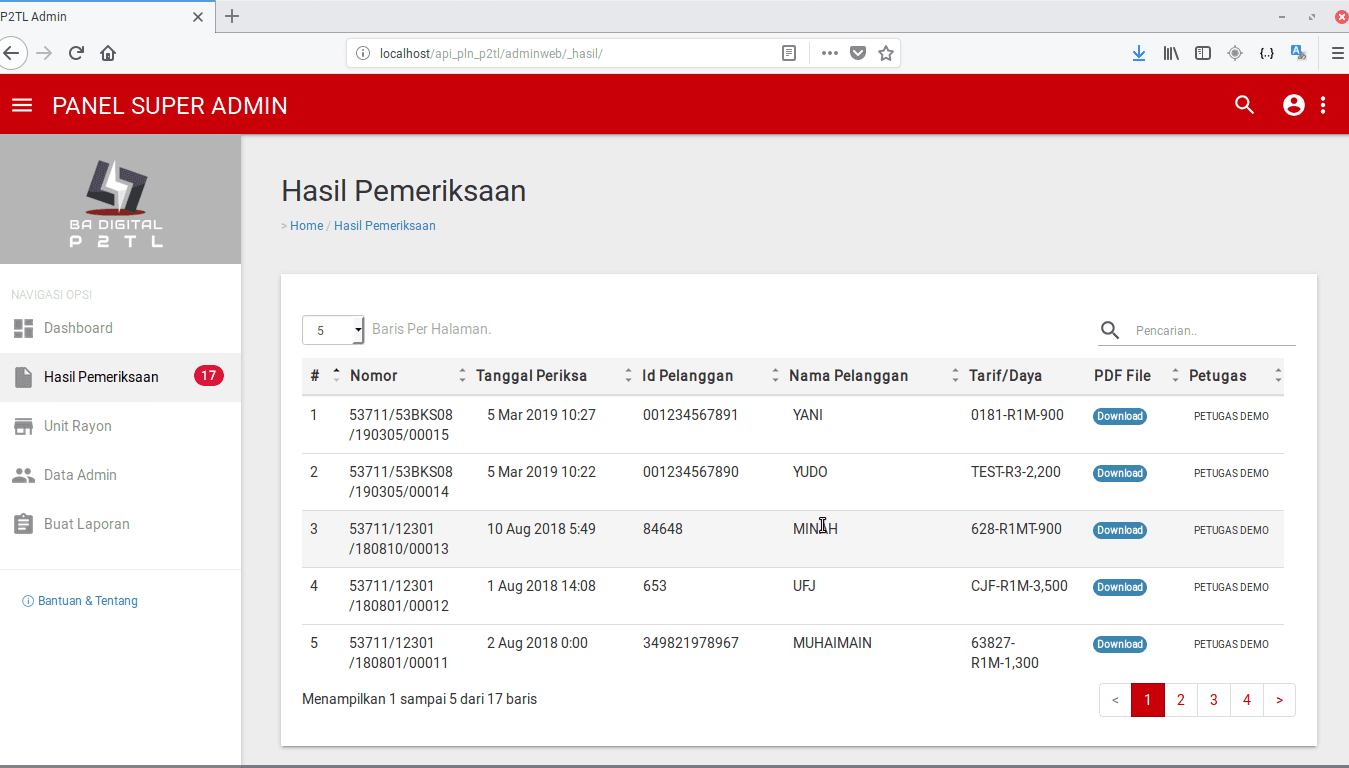Click PETUGAS DEMO in YANI row
The height and width of the screenshot is (768, 1349).
(1231, 416)
